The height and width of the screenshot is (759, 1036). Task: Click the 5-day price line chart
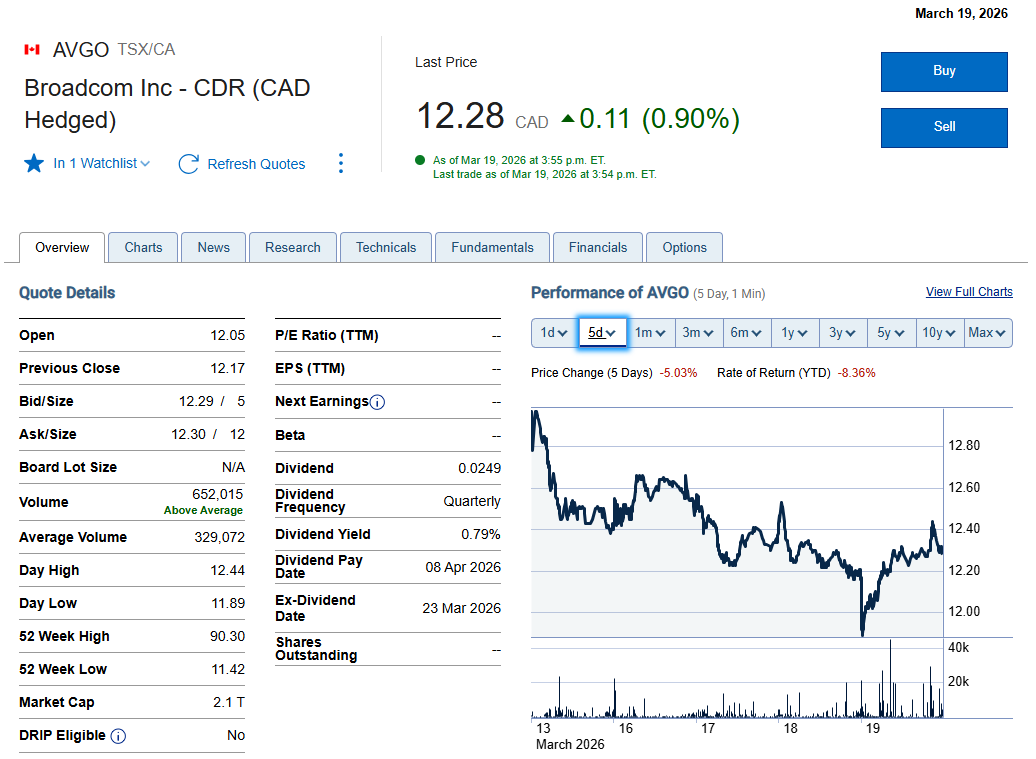click(737, 523)
